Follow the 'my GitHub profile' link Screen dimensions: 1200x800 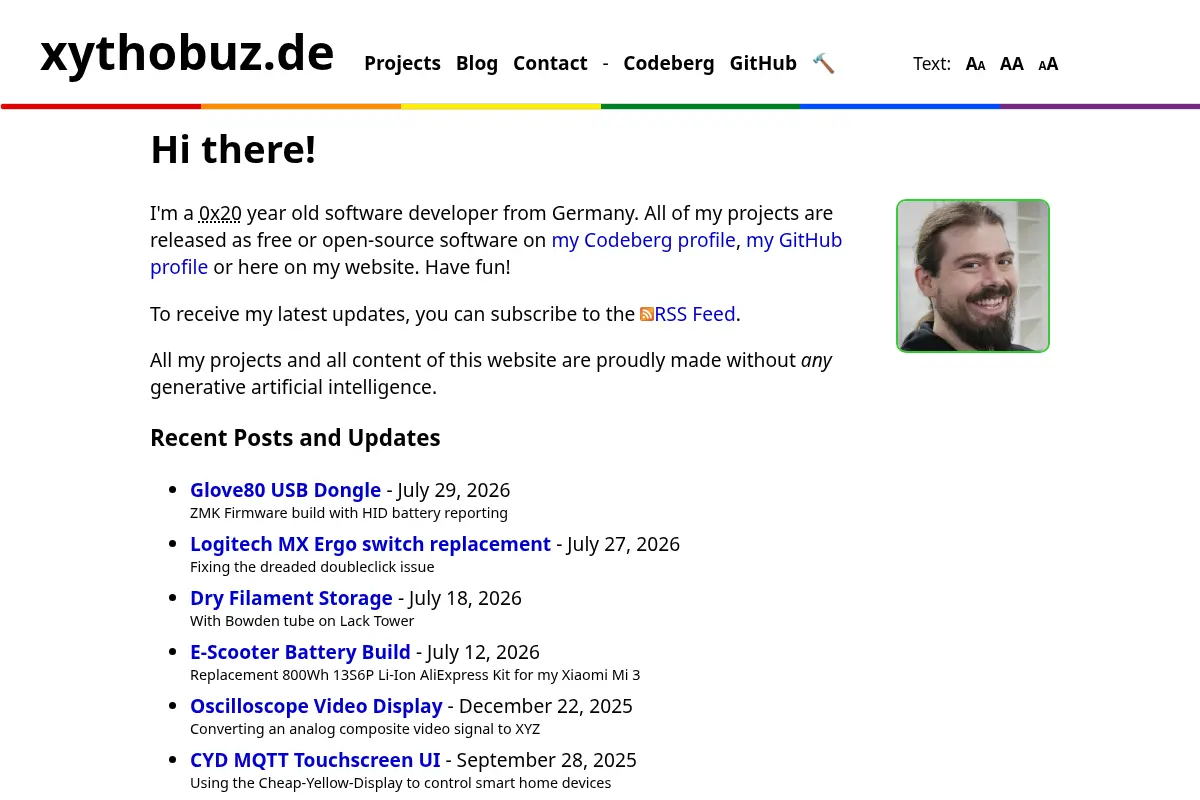[x=794, y=240]
